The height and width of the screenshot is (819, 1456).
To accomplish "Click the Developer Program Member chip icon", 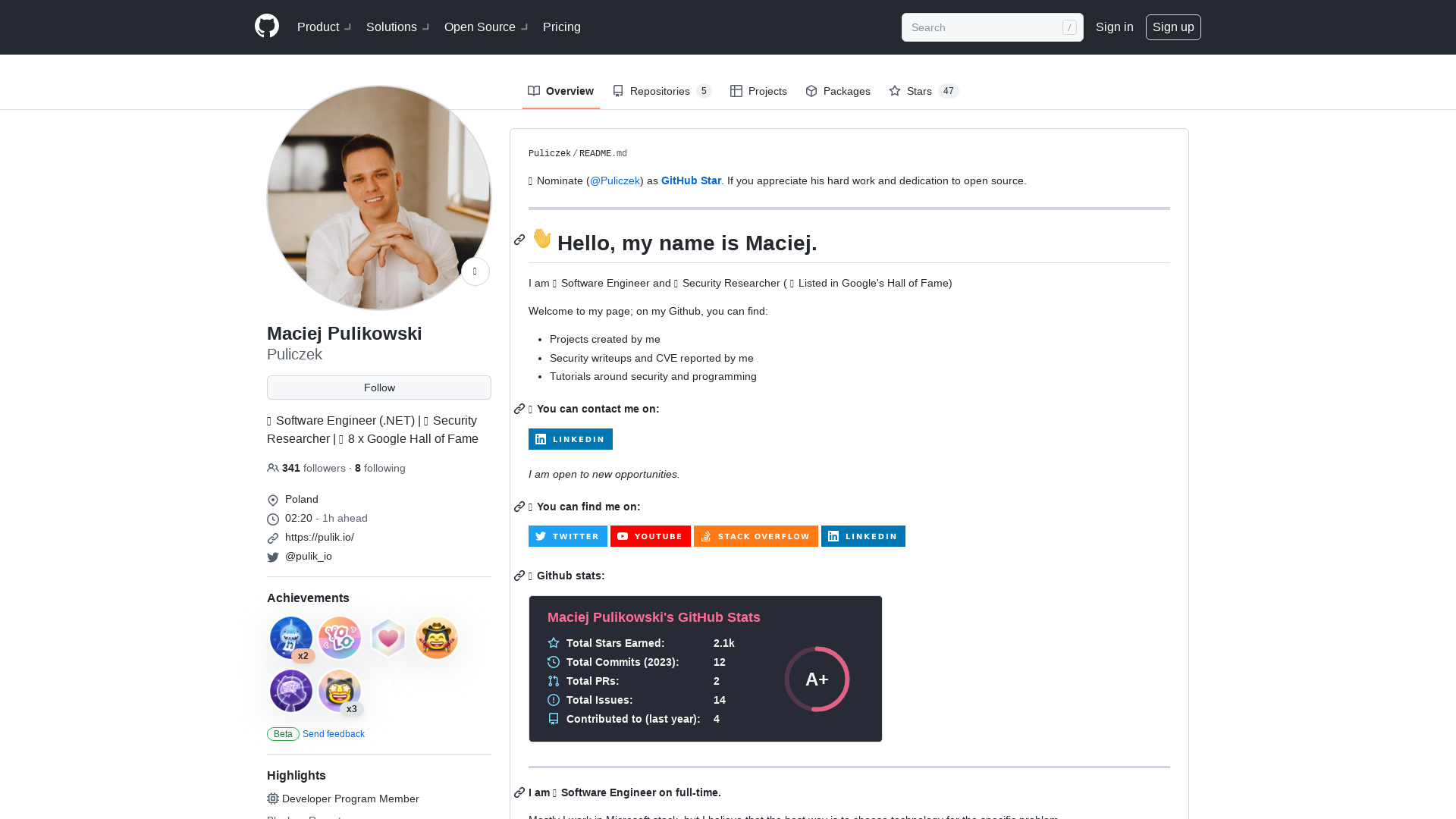I will [273, 799].
